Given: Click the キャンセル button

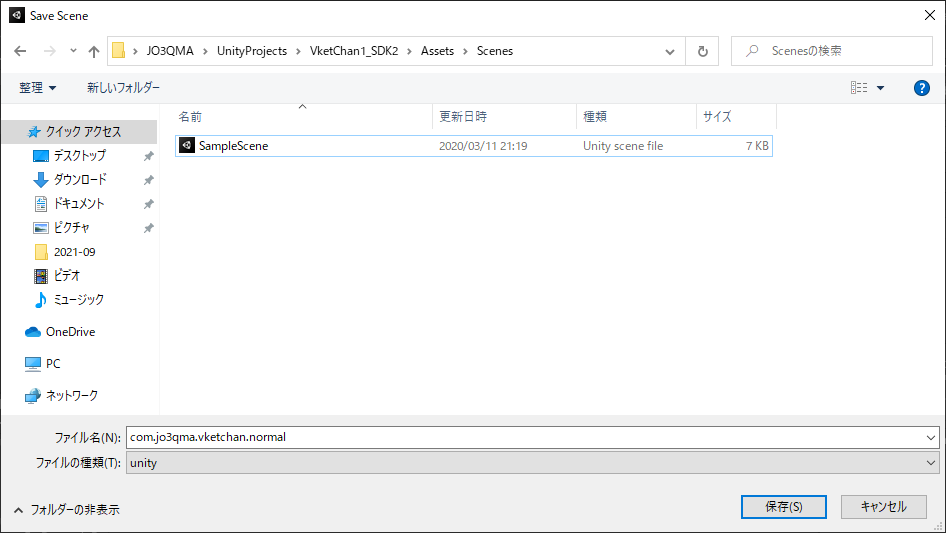Looking at the screenshot, I should click(884, 507).
